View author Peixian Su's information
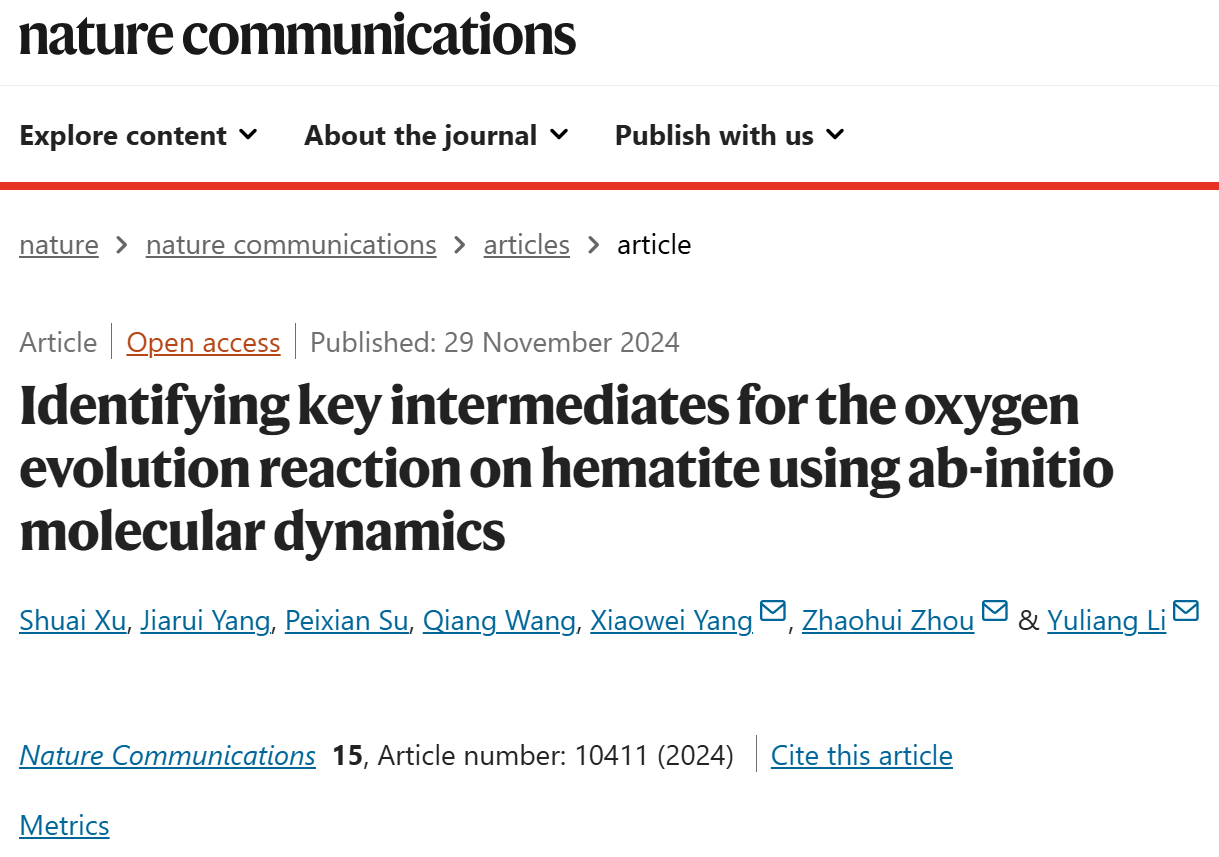This screenshot has width=1219, height=857. pyautogui.click(x=347, y=621)
